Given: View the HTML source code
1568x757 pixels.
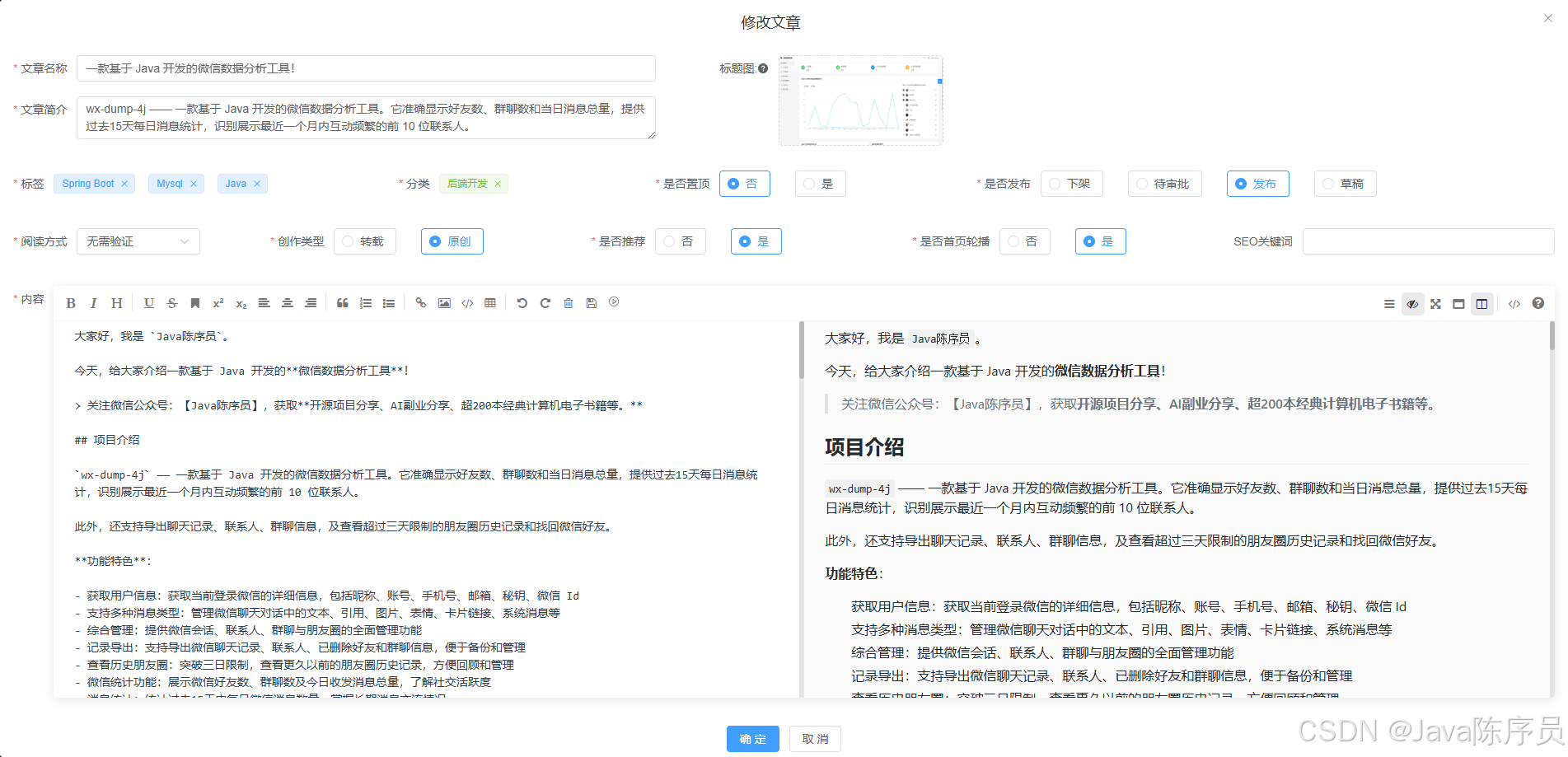Looking at the screenshot, I should pos(1514,304).
